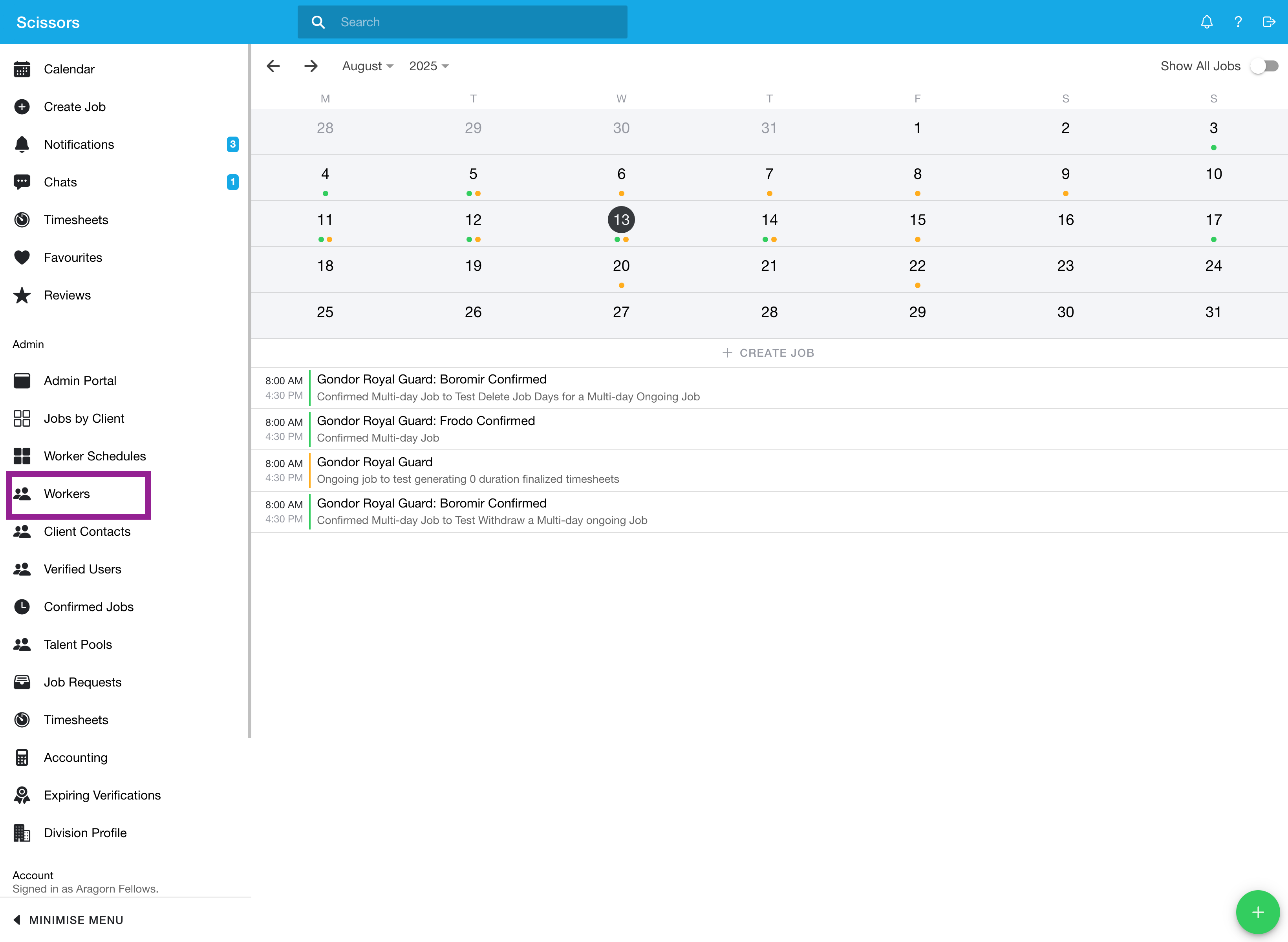The width and height of the screenshot is (1288, 942).
Task: Expand the 2025 year dropdown
Action: [x=428, y=66]
